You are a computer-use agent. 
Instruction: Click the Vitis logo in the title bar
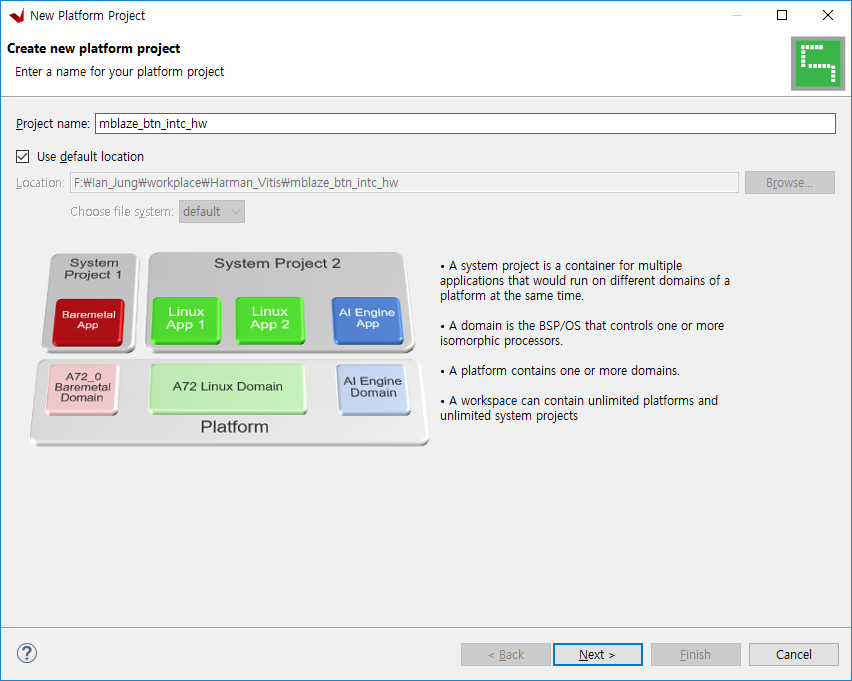(x=17, y=15)
